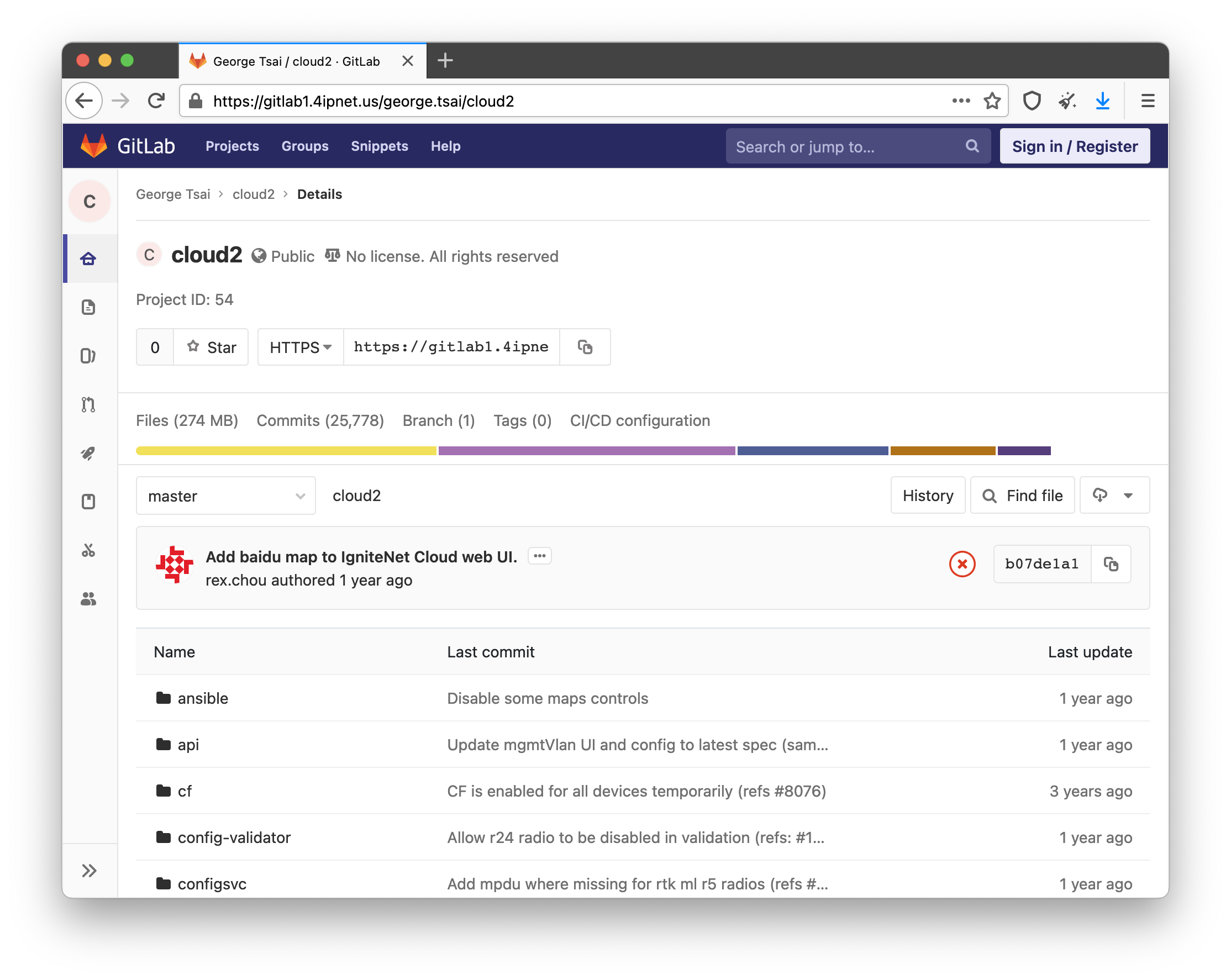Click rex.chou's commit author avatar
Viewport: 1231px width, 980px height.
click(174, 564)
